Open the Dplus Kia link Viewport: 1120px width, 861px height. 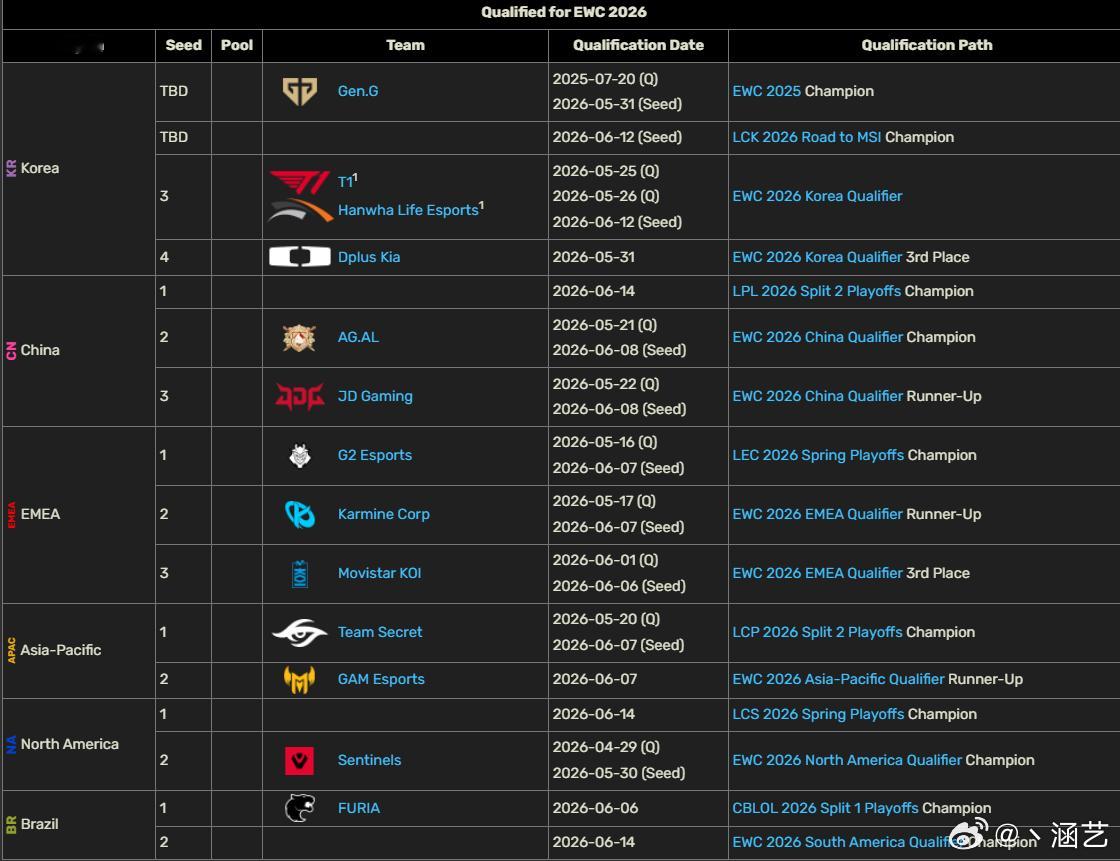[369, 257]
